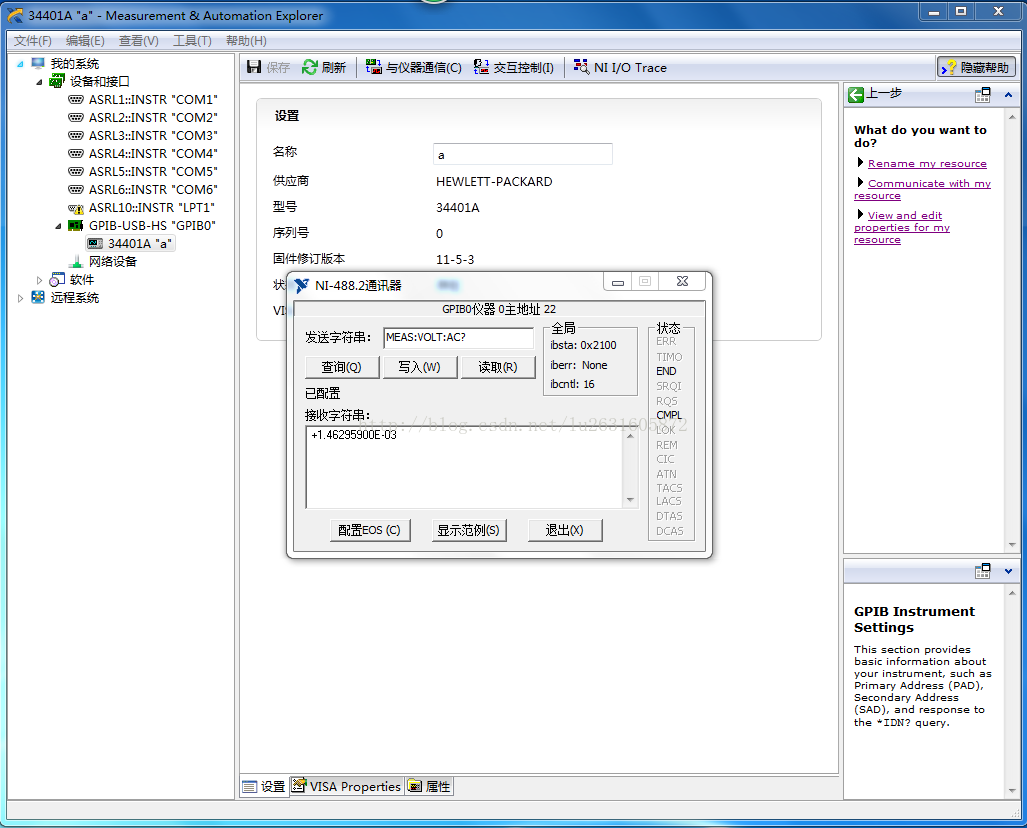Expand the 软件 tree node
The height and width of the screenshot is (828, 1027).
point(39,280)
